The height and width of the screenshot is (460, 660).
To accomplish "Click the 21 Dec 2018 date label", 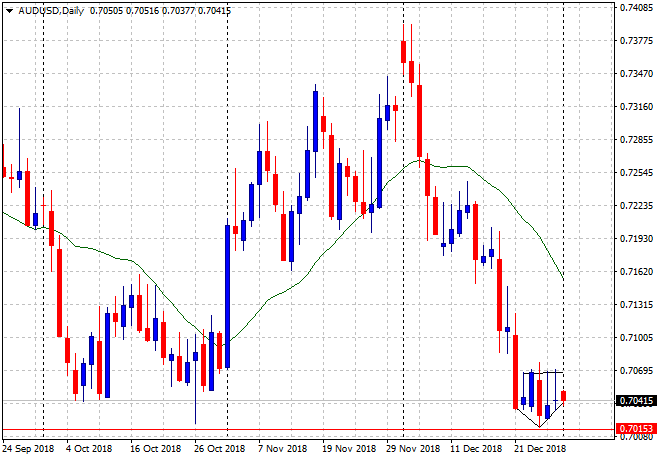I will (x=540, y=449).
